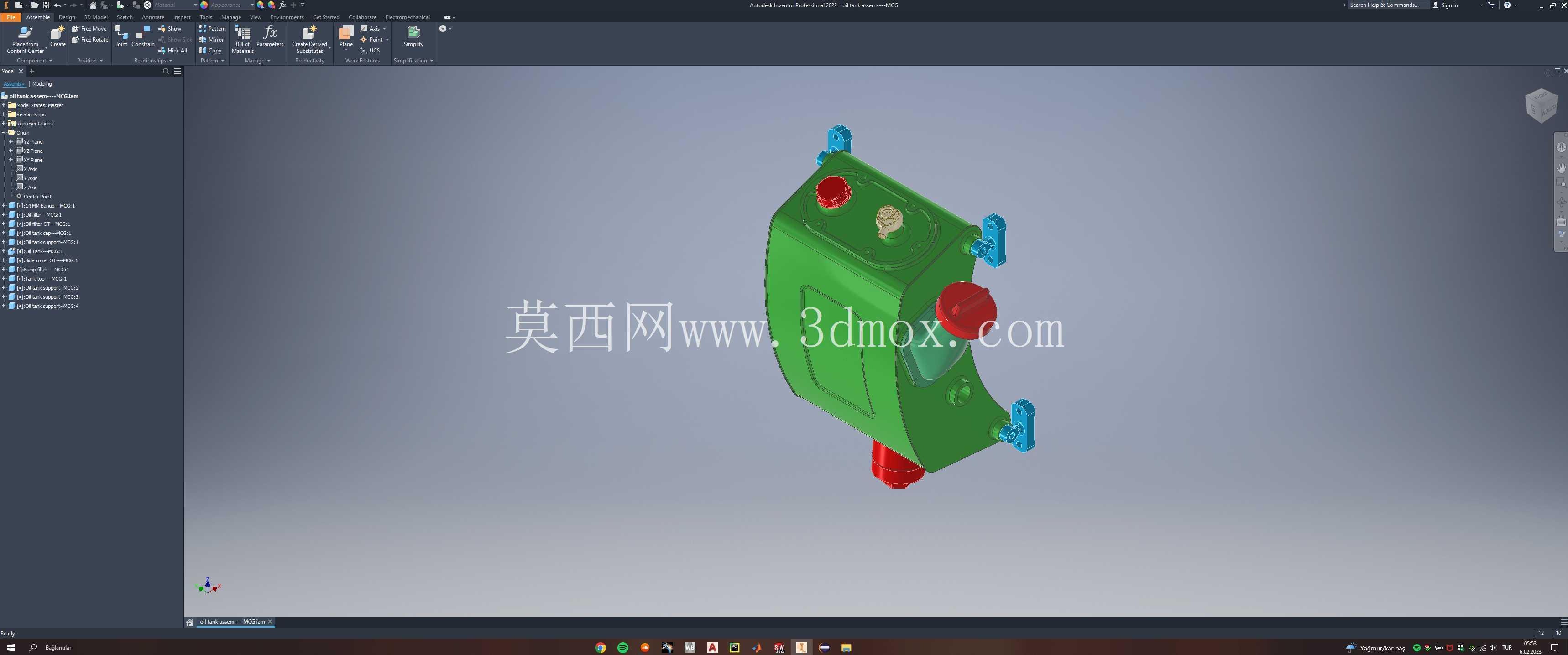Screen dimensions: 1568x655
Task: Open the View ribbon tab
Action: click(x=256, y=17)
